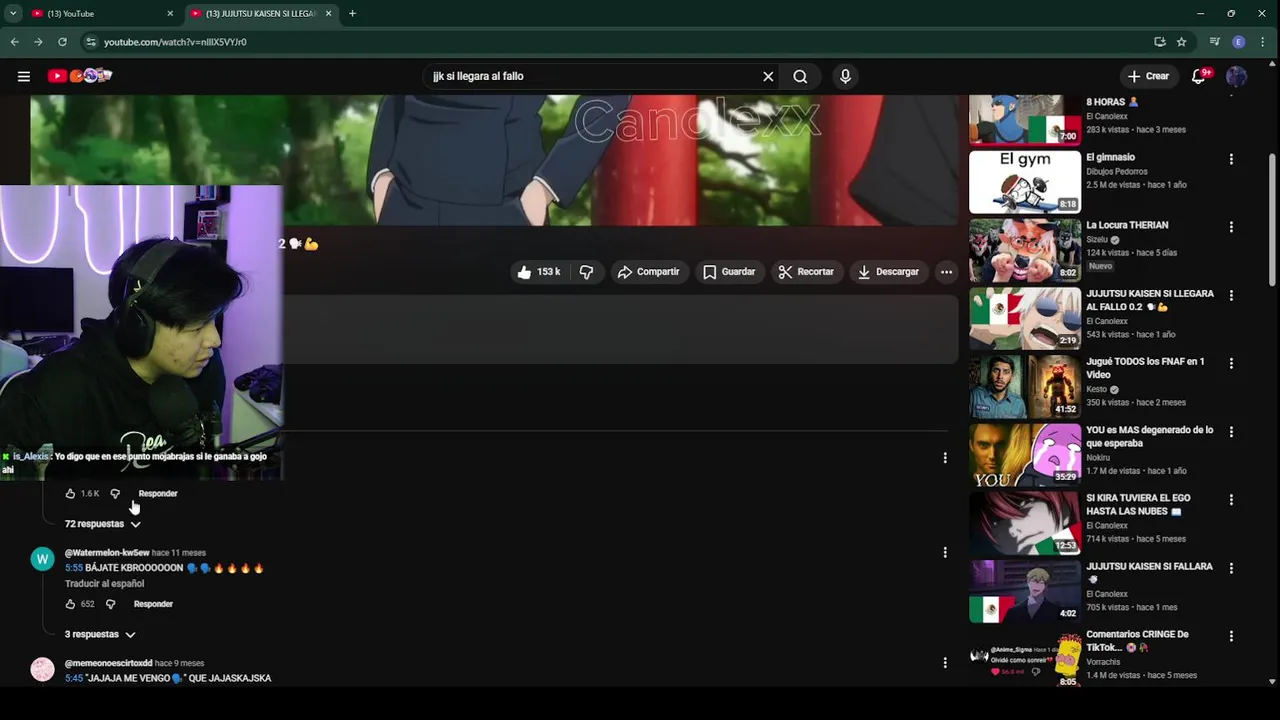Viewport: 1280px width, 720px height.
Task: Open the JUJUTSU KAISEN SI FALLARA thumbnail
Action: [1025, 591]
